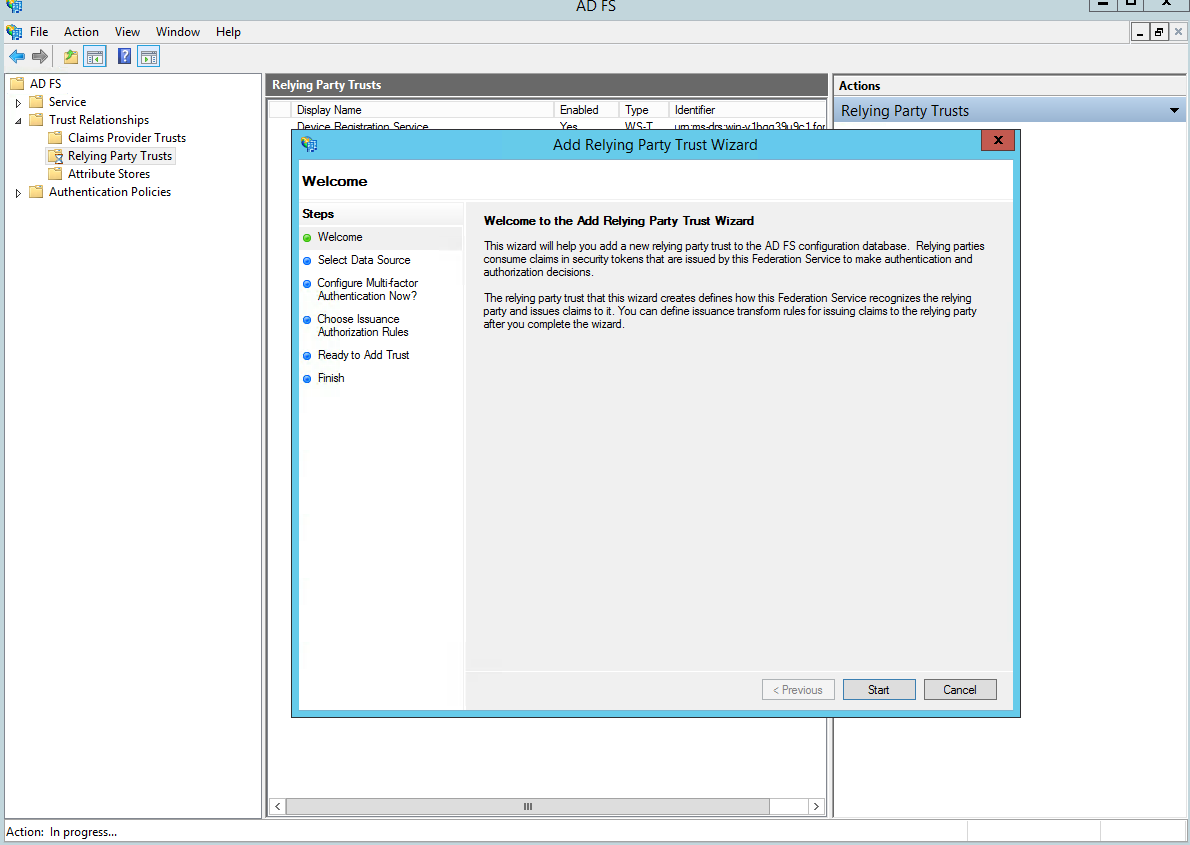Select Attribute Stores in tree
The image size is (1190, 845).
point(108,174)
